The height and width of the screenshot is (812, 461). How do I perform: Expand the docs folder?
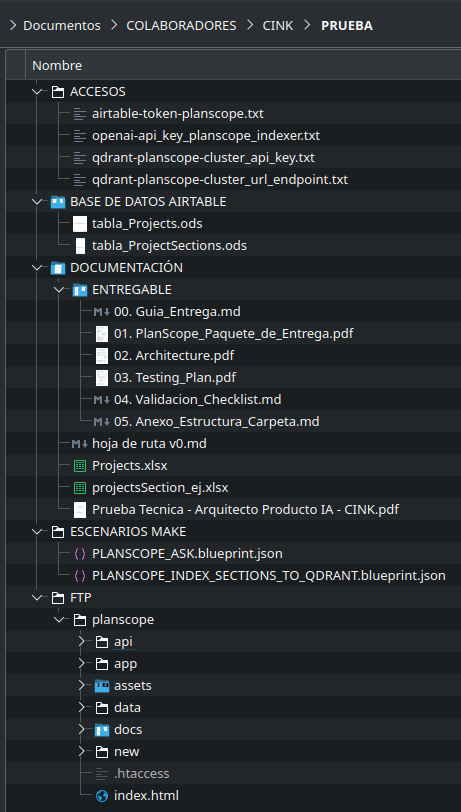(81, 730)
